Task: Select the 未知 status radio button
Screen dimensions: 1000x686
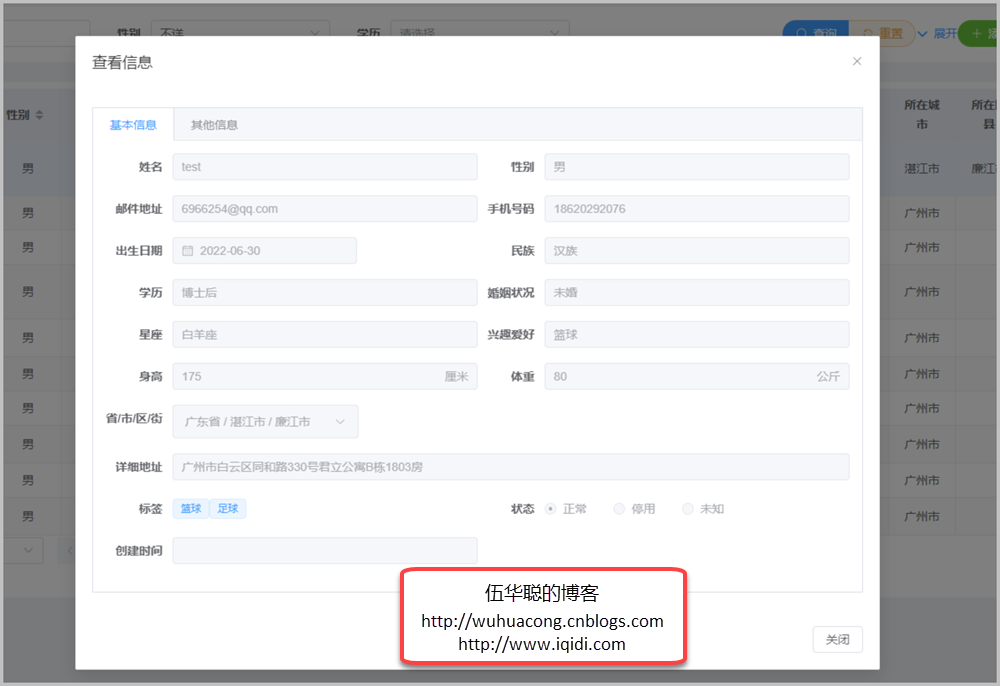Action: point(688,509)
